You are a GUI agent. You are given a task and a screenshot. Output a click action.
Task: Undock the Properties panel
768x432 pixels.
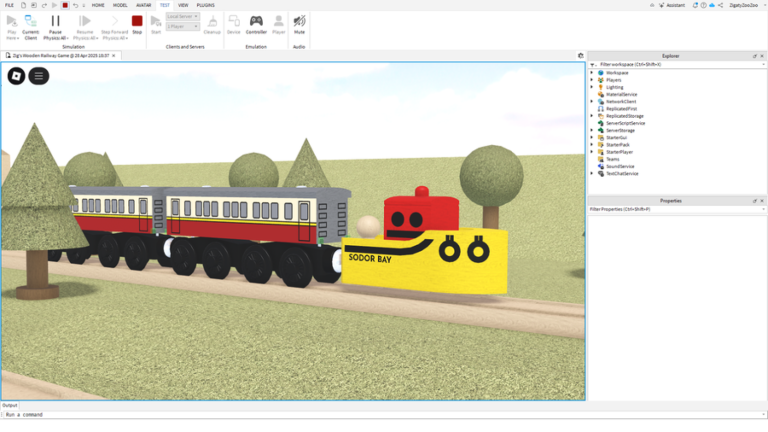754,201
